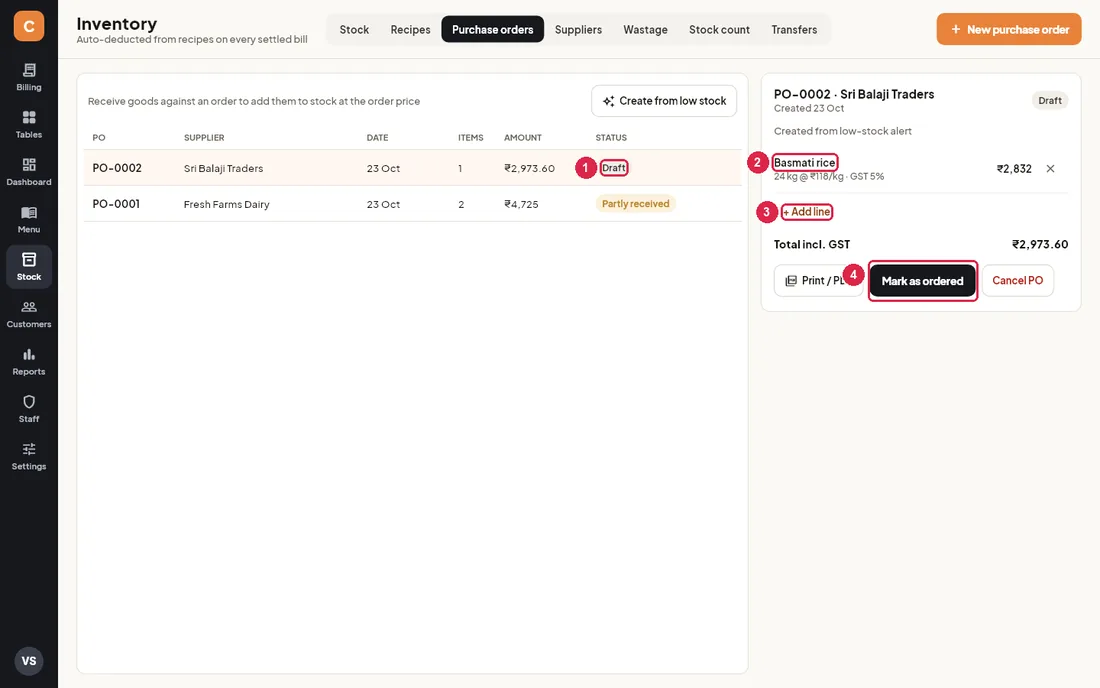
Task: Click Sri Balaji Traders supplier cell
Action: coord(223,168)
